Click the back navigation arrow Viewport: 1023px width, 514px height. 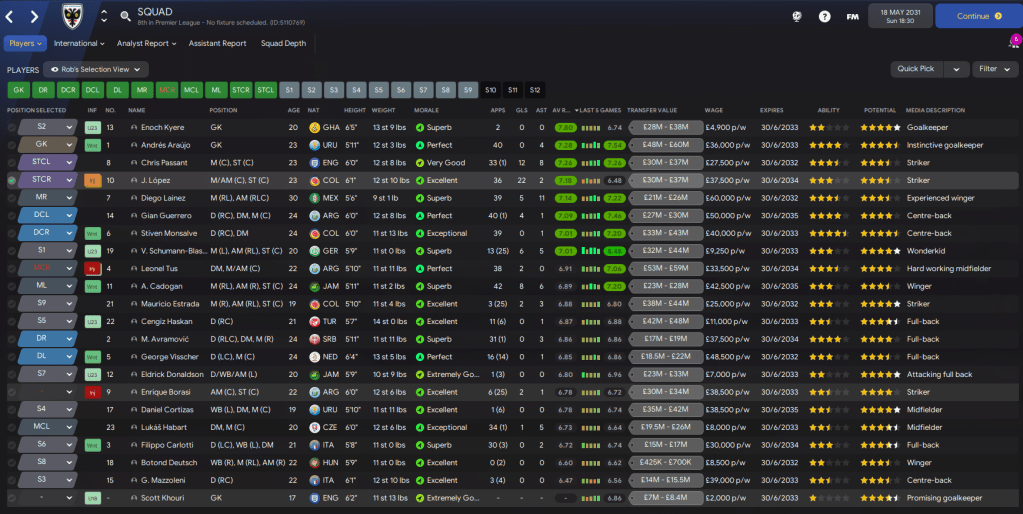click(x=12, y=16)
